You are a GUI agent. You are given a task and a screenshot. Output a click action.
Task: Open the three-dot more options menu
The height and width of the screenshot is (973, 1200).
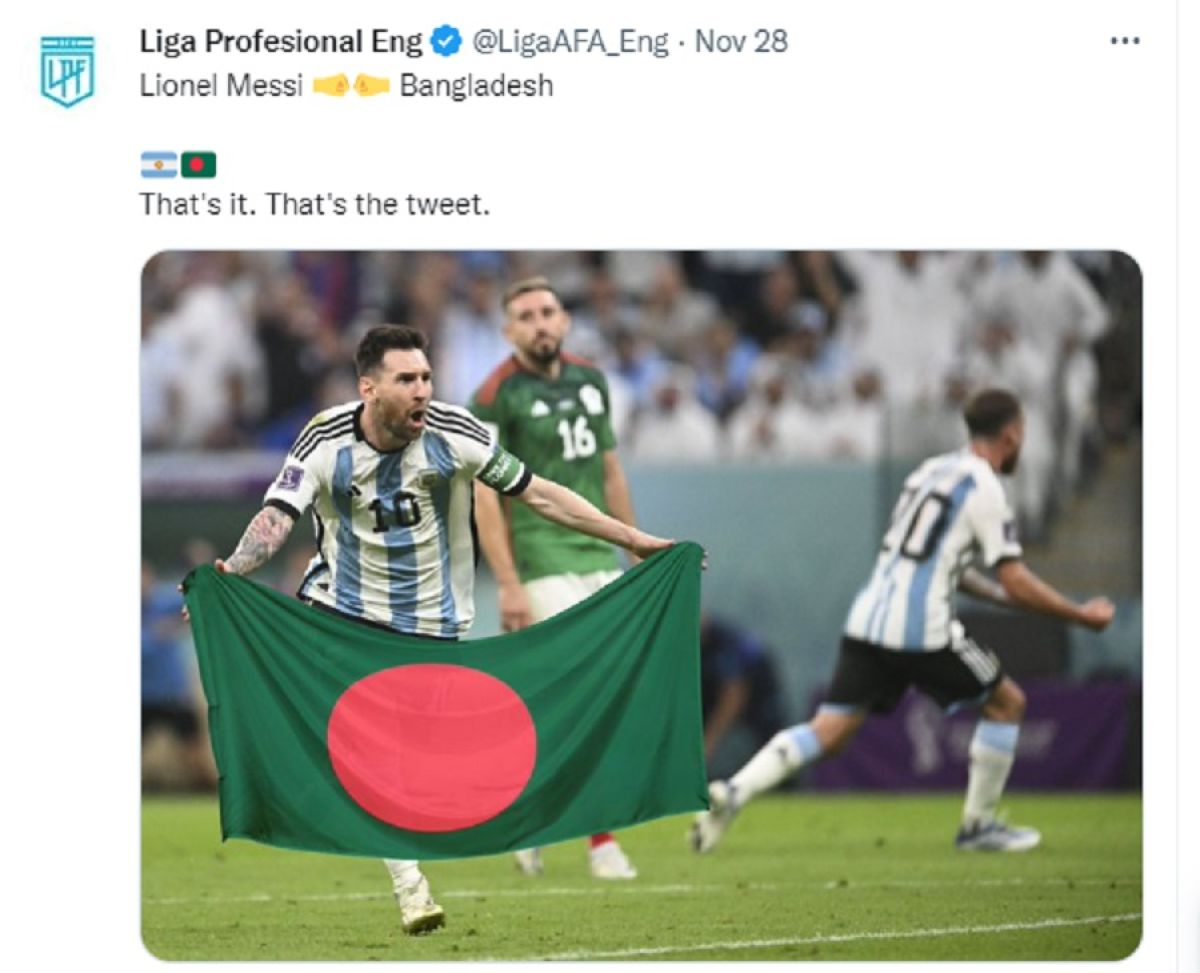pyautogui.click(x=1125, y=41)
